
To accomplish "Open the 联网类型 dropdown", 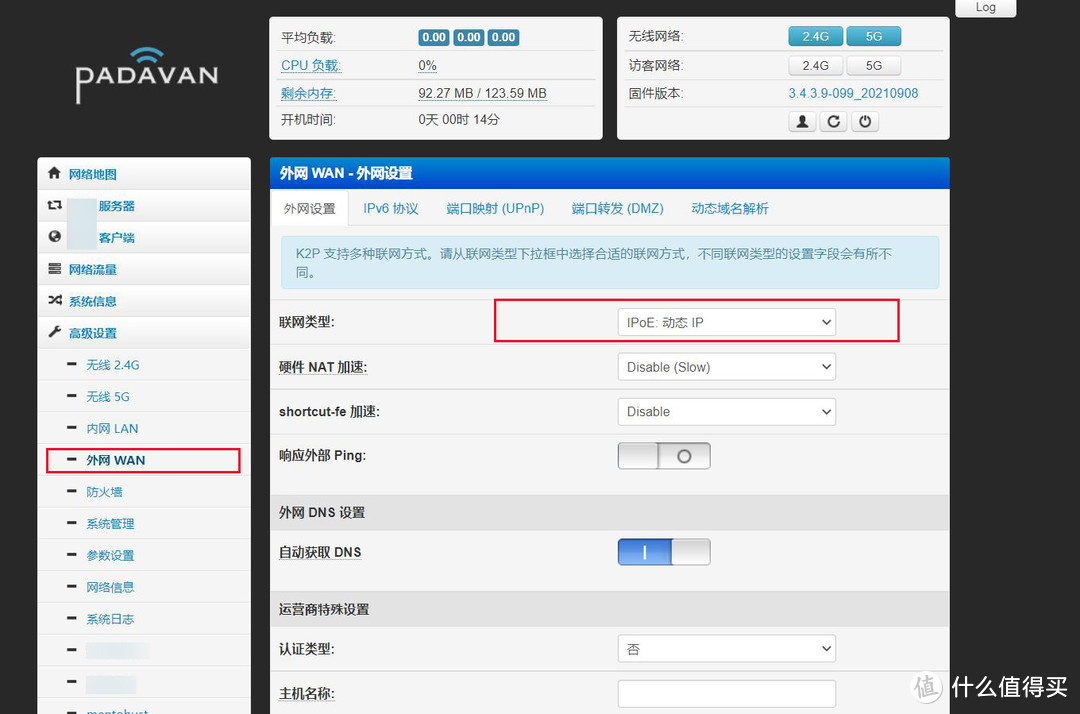I will point(727,322).
